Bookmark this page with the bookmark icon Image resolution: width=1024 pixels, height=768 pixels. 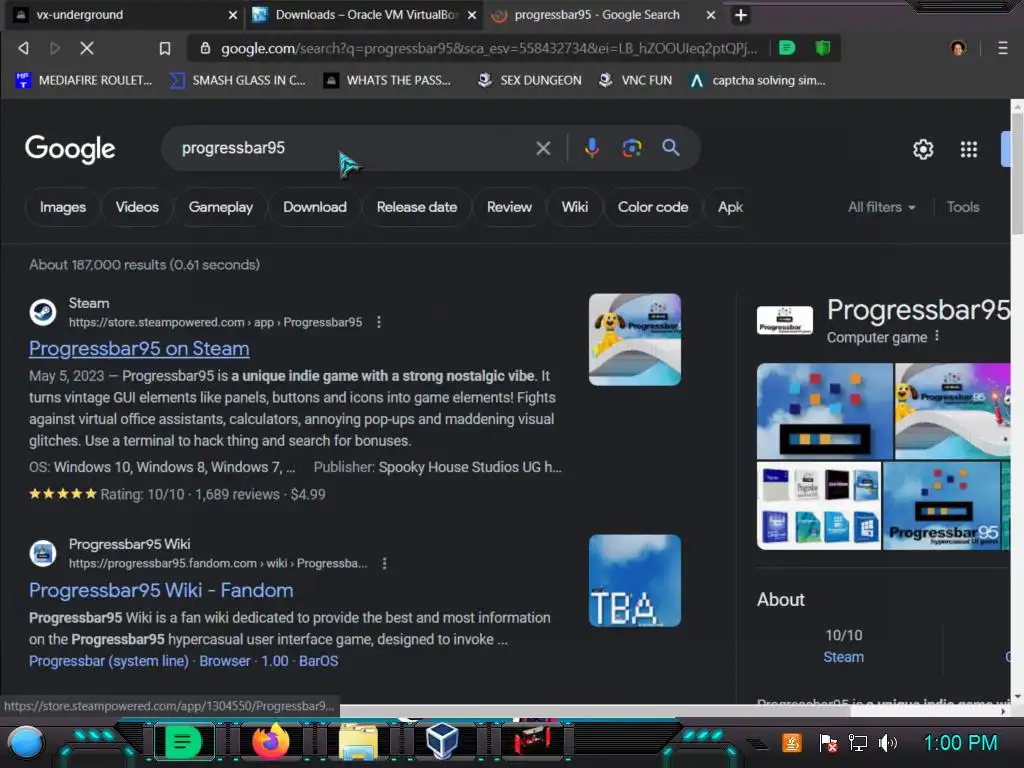[165, 48]
